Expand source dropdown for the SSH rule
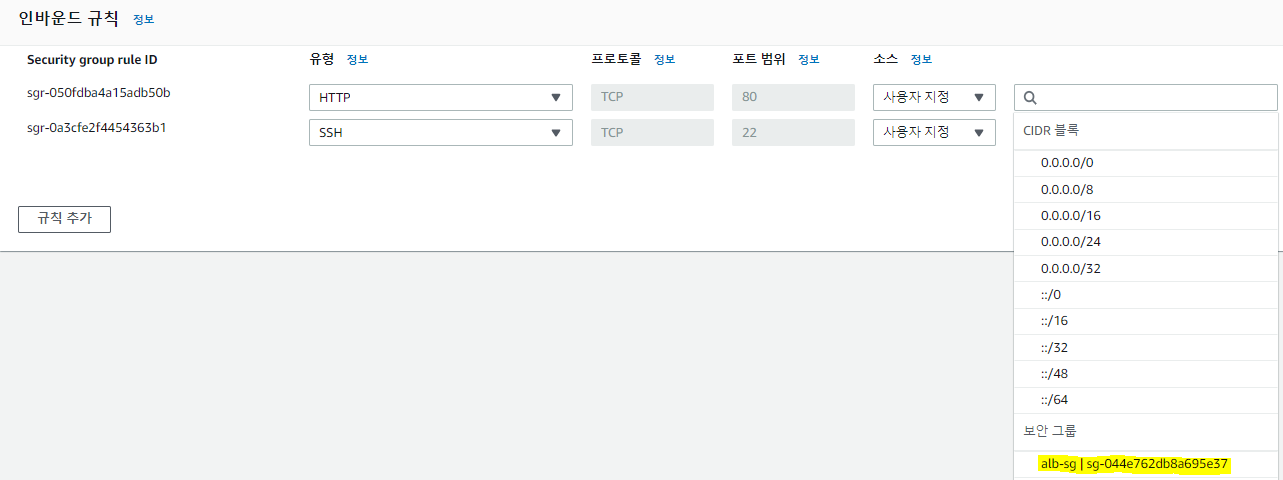This screenshot has height=480, width=1283. (x=934, y=133)
